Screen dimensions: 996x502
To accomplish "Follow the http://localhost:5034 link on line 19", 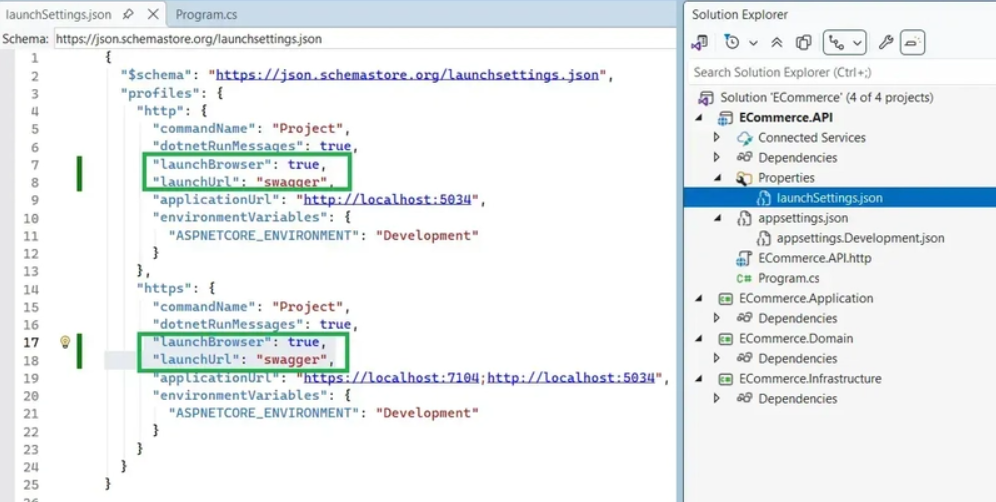I will point(571,377).
